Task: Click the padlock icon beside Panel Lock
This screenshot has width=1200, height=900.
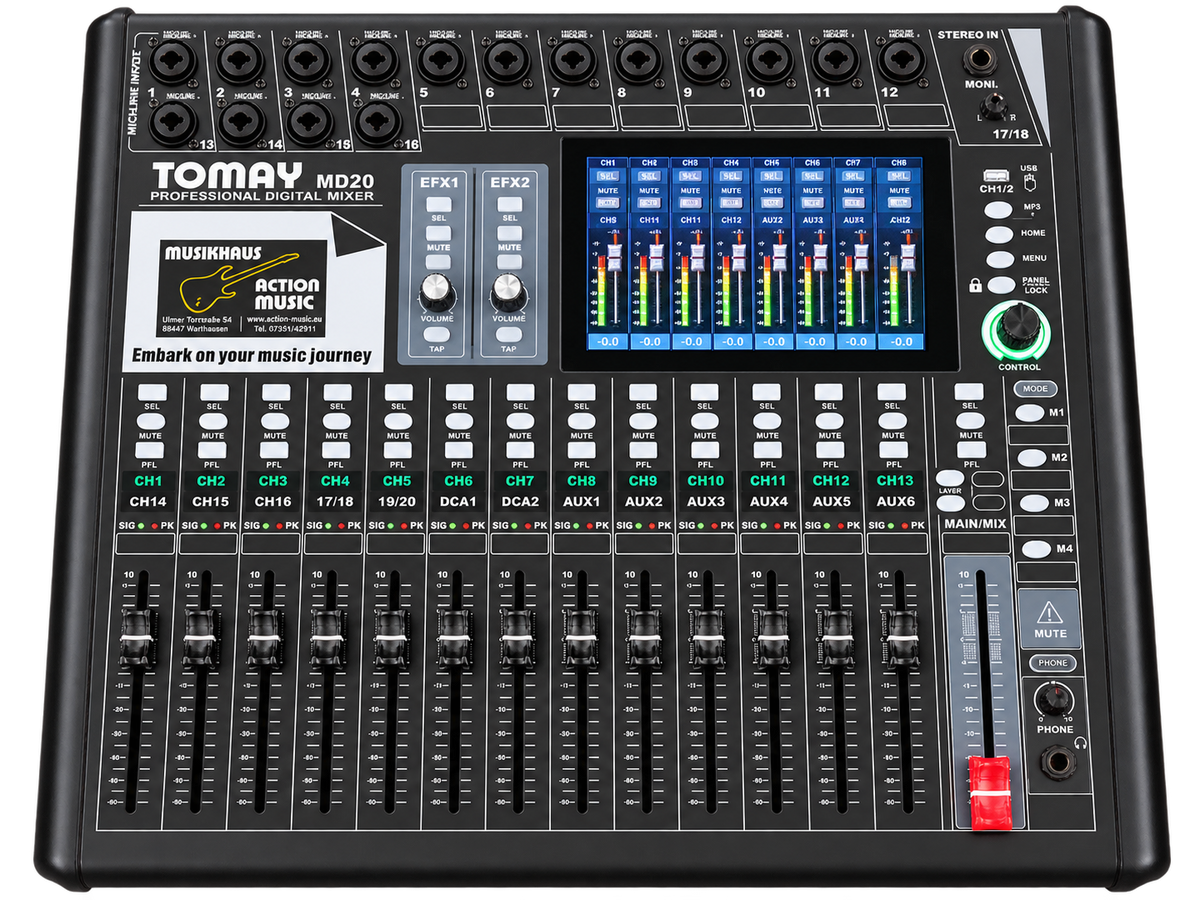Action: (x=975, y=286)
